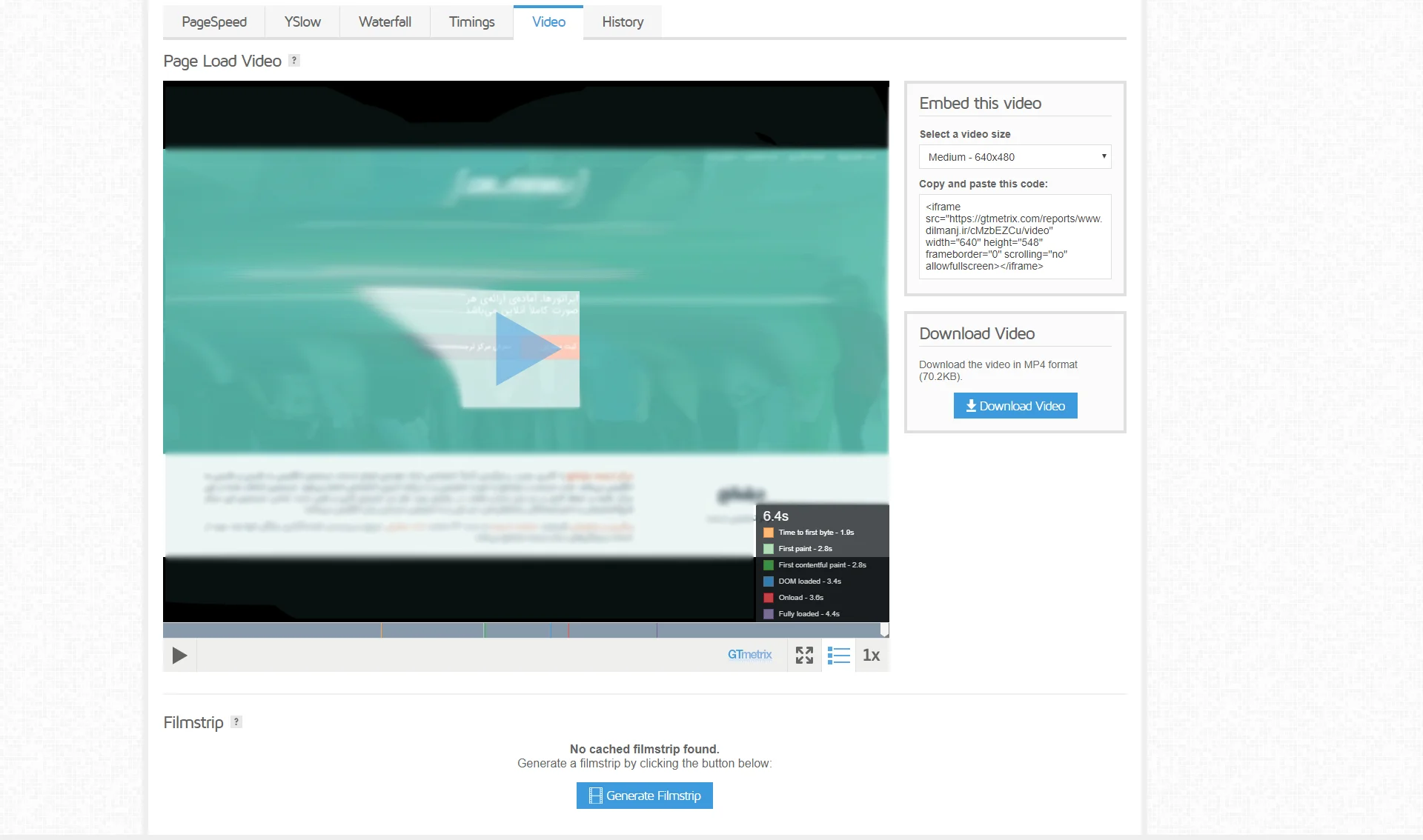Go to the Timings tab
1423x840 pixels.
point(471,22)
